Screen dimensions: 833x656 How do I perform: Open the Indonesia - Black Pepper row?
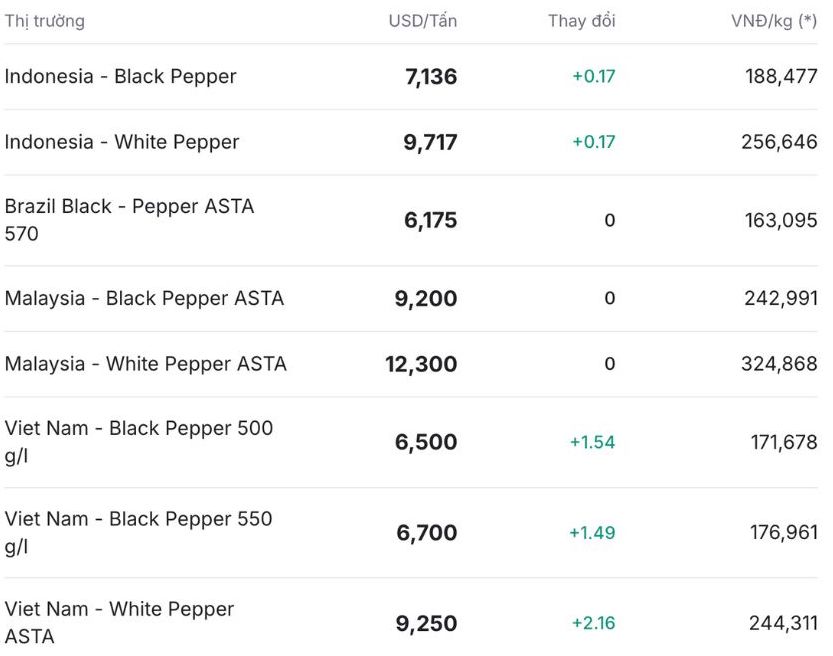point(121,76)
